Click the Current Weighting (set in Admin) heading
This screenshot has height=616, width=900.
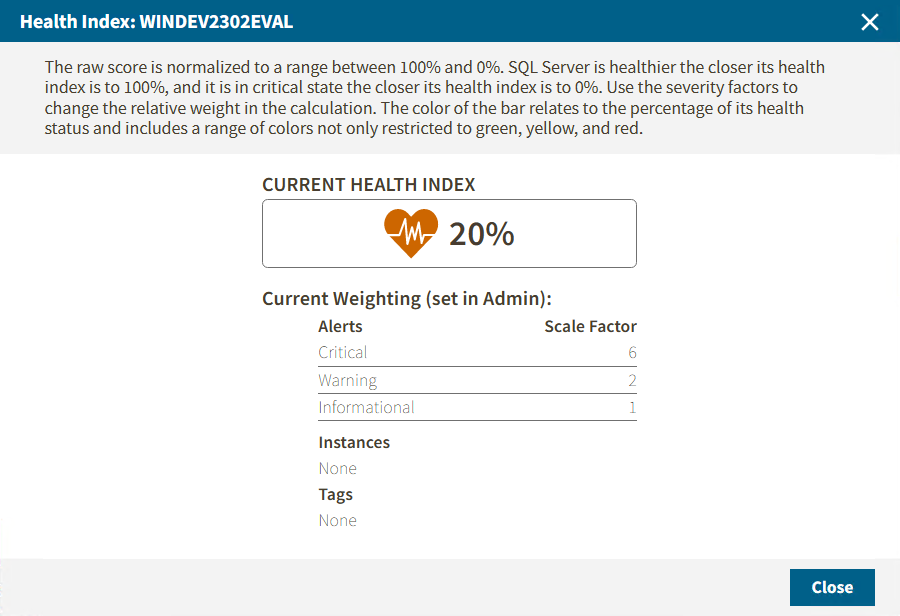pos(407,298)
